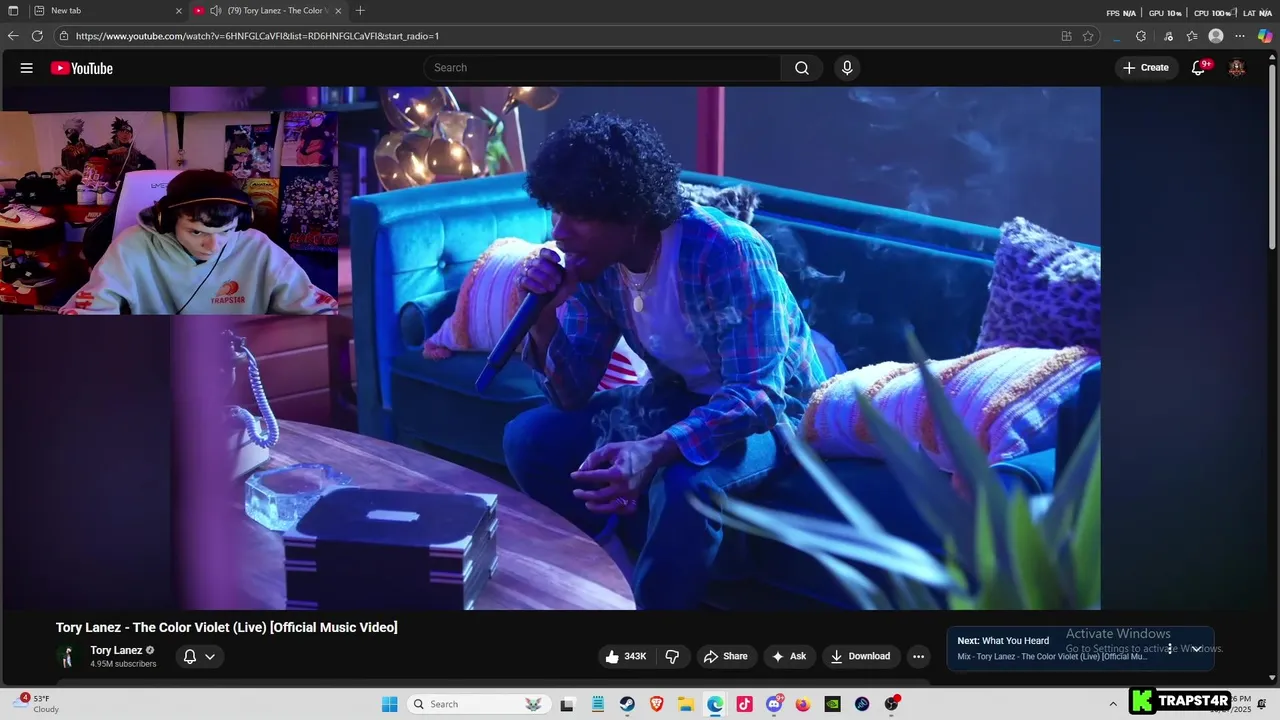Launch Brave browser from the taskbar
Screen dimensions: 1280x720
pos(657,704)
